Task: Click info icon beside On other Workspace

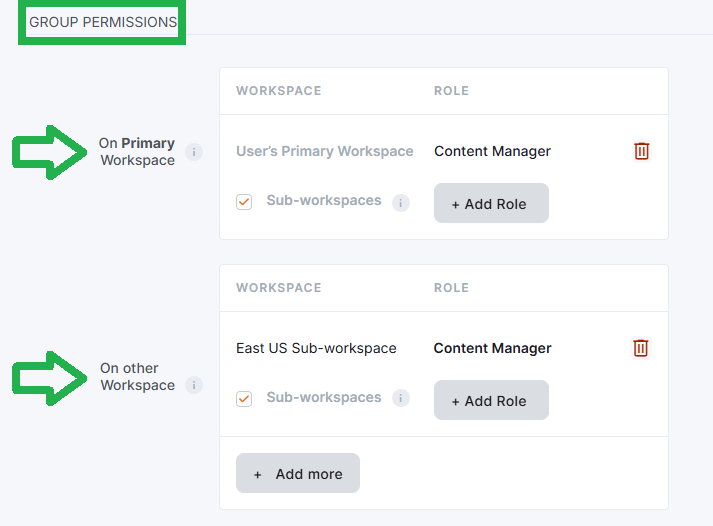Action: point(194,385)
